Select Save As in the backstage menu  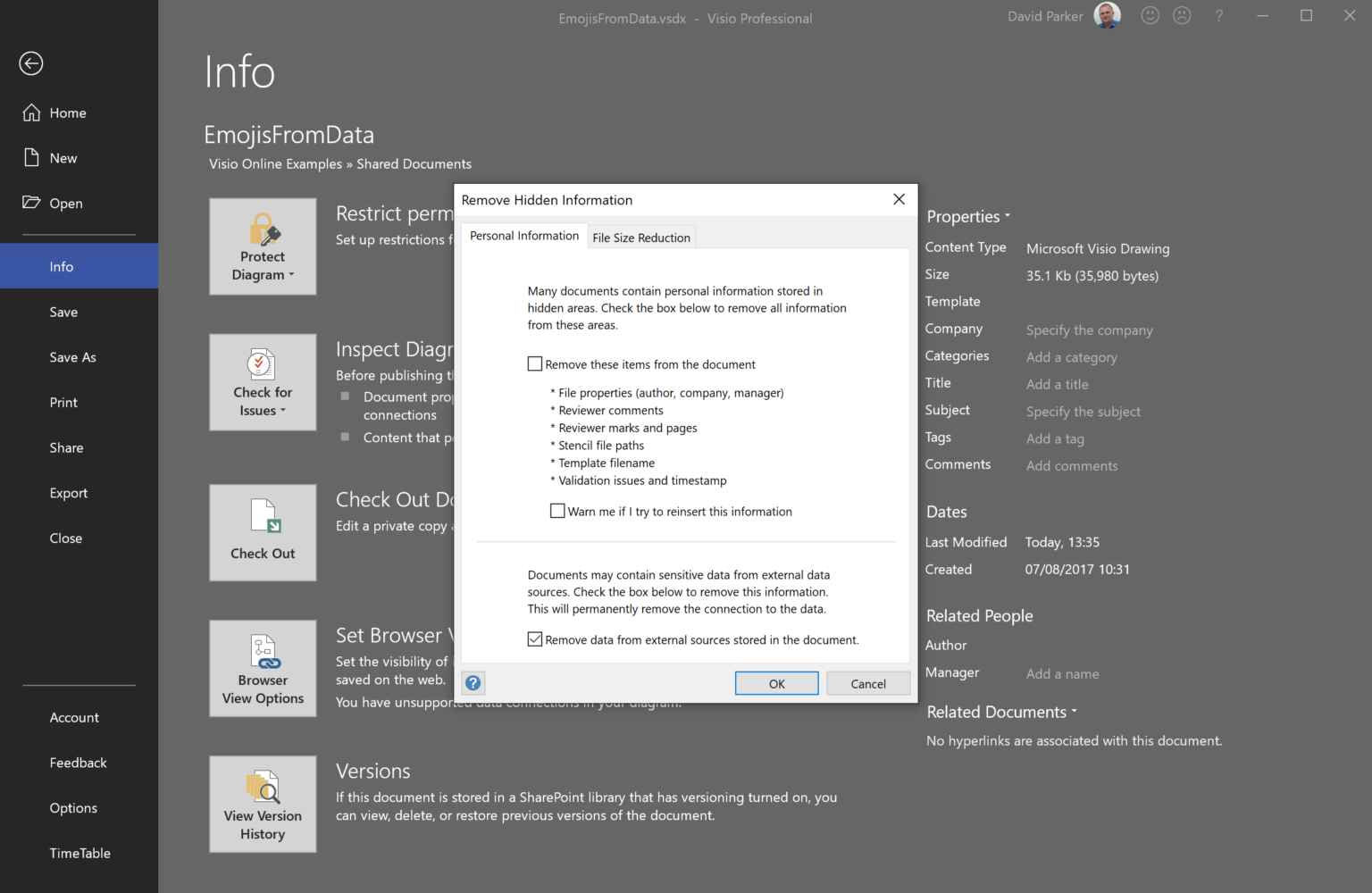(x=79, y=357)
